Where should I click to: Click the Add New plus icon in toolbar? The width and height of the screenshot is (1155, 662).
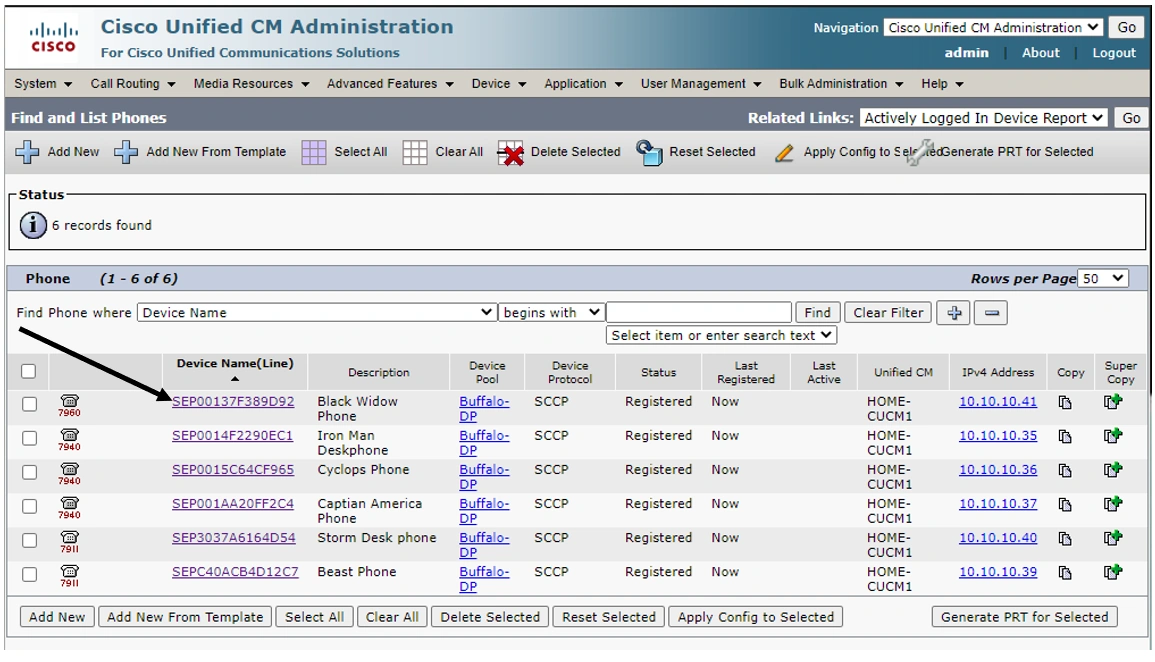pos(27,152)
